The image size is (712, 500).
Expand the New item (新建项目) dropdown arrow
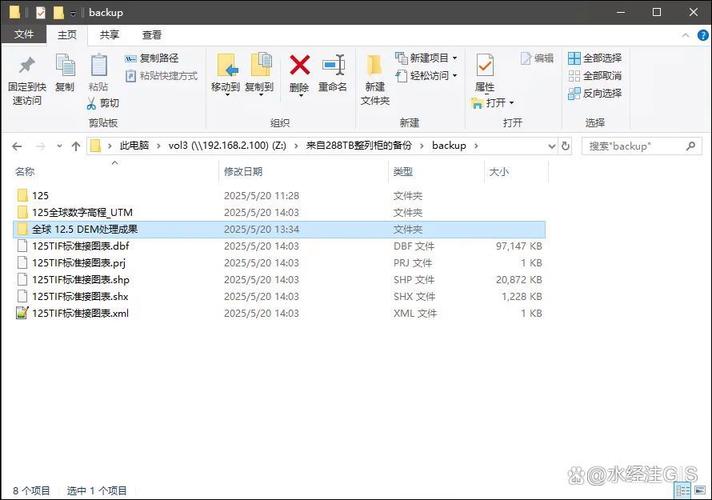point(455,59)
